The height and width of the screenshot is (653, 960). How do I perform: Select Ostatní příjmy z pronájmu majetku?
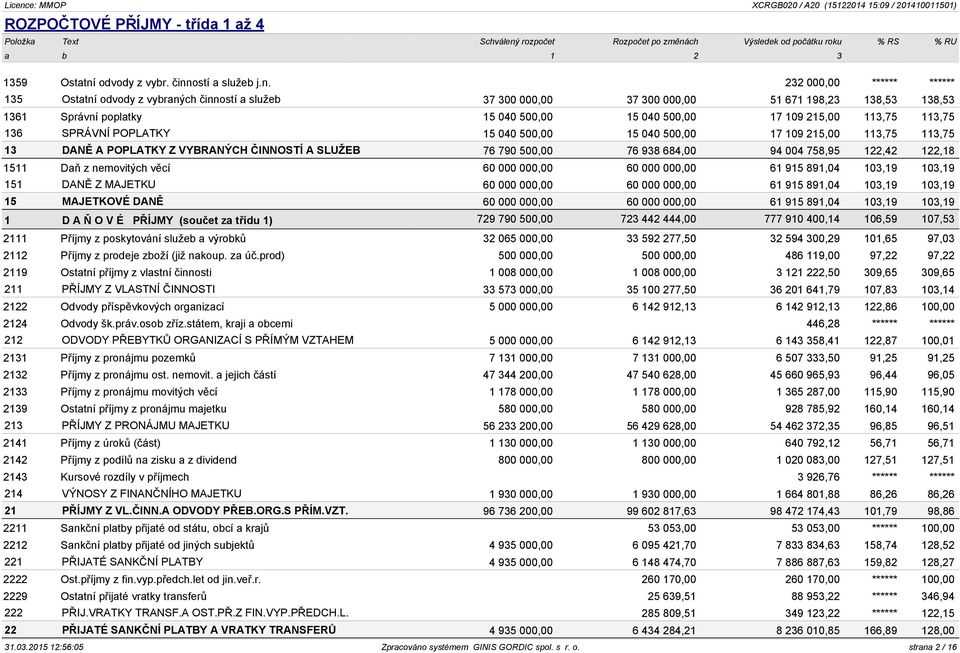pos(143,409)
